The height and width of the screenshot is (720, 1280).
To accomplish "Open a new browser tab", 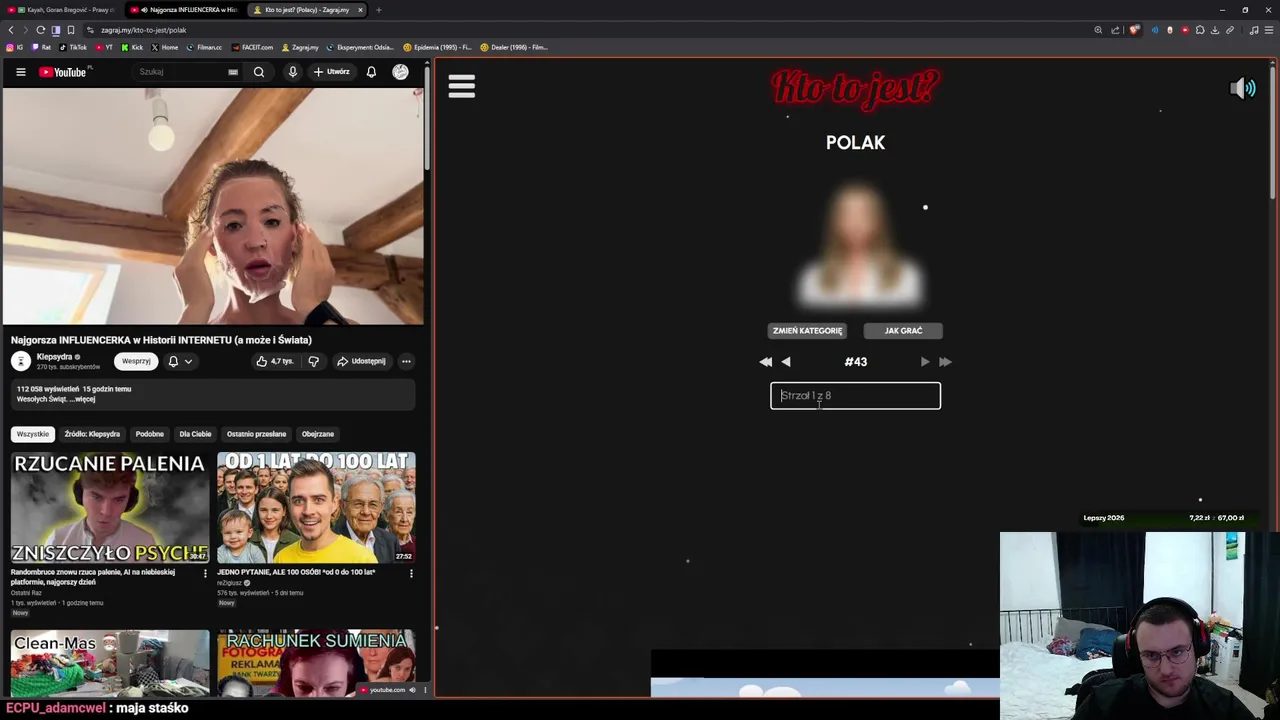I will point(378,10).
